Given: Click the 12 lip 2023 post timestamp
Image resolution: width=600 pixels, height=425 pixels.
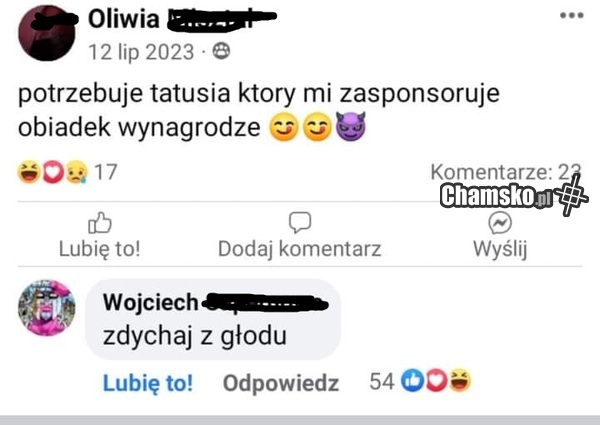Looking at the screenshot, I should tap(141, 52).
